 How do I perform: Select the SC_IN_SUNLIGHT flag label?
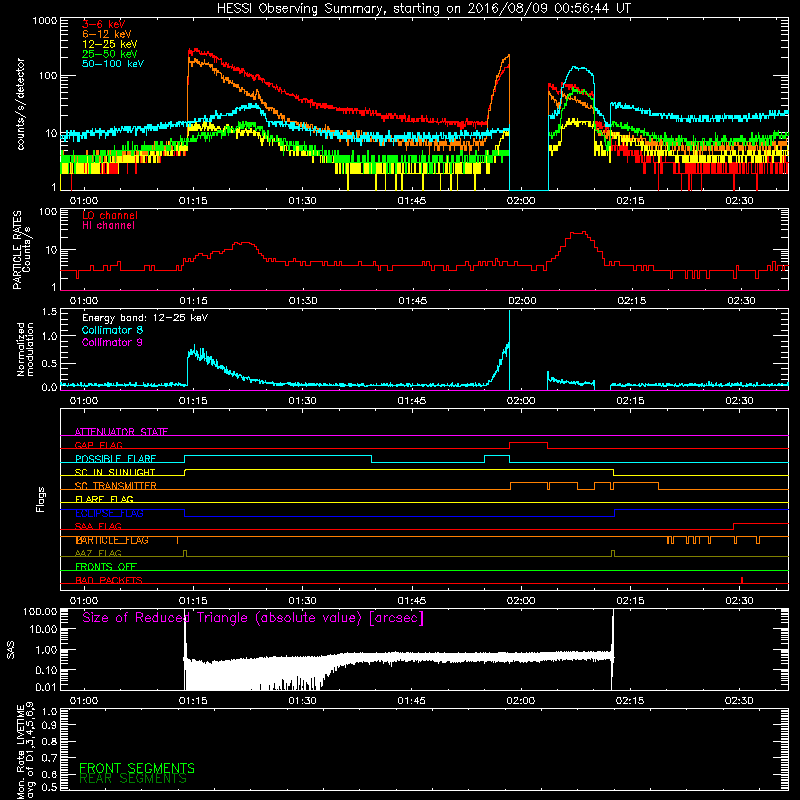tap(115, 472)
